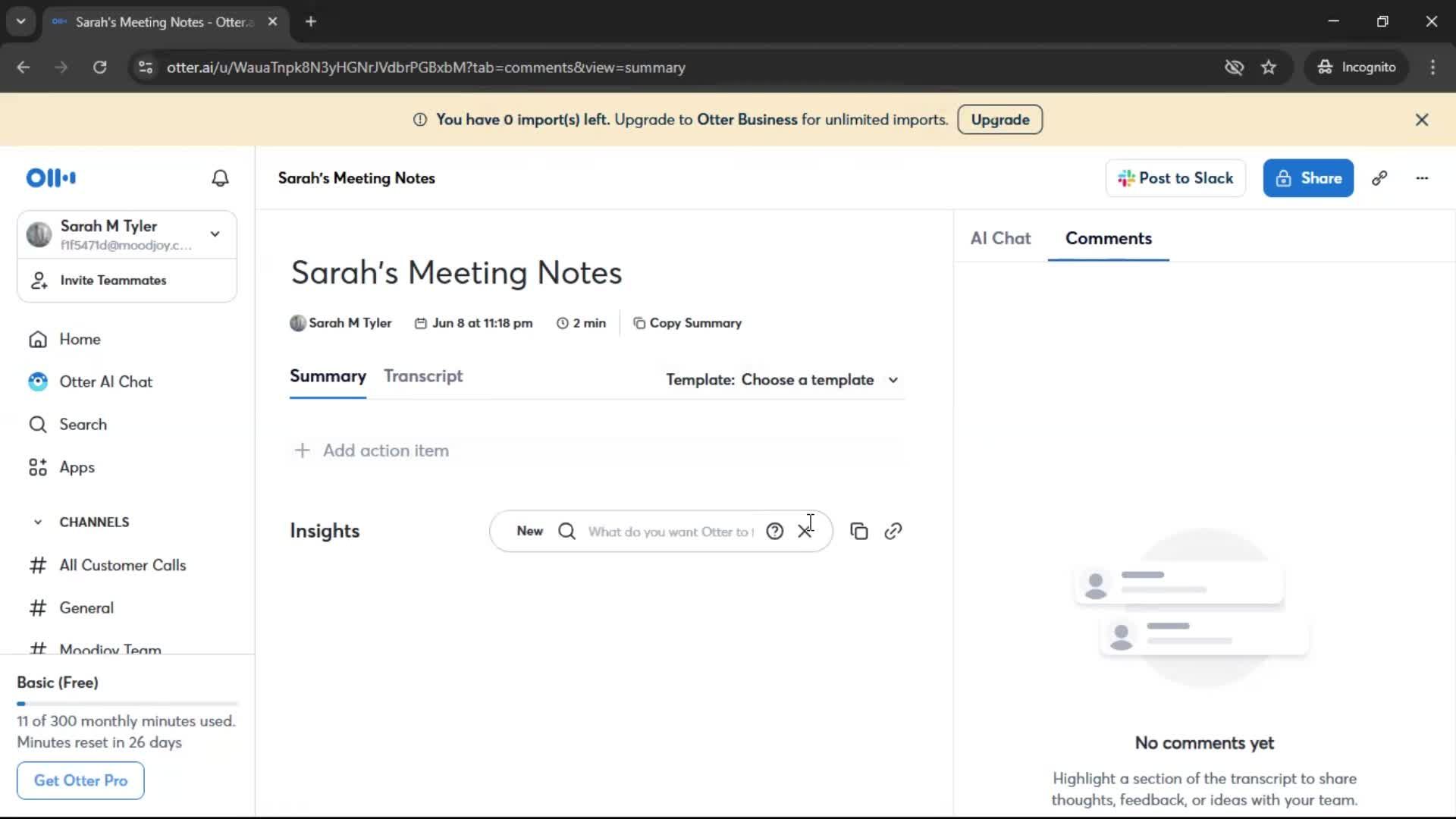
Task: Click Copy Summary
Action: point(687,323)
